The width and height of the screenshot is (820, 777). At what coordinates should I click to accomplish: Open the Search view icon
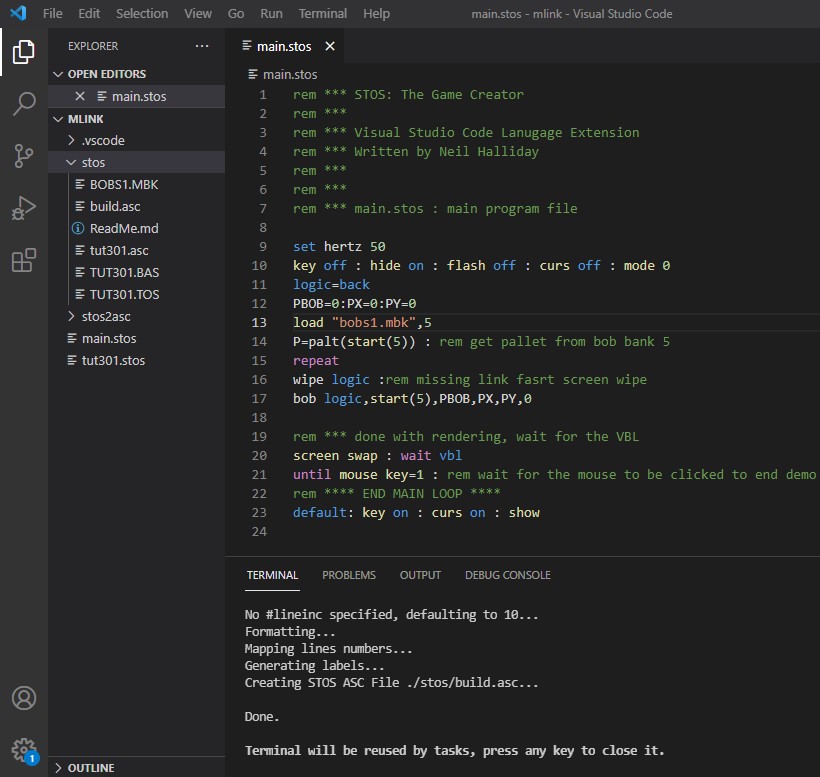(x=24, y=104)
